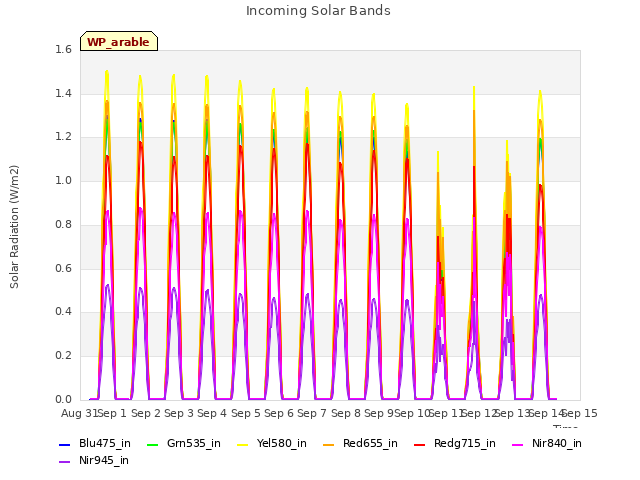Click the 0.2 y-axis tick label
Screen dimensions: 640x480
point(63,356)
